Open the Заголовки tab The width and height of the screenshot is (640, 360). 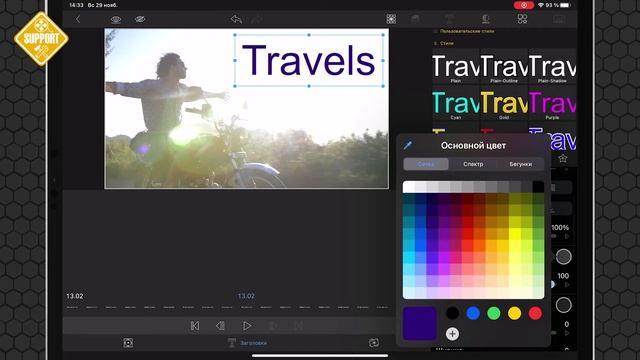click(247, 343)
